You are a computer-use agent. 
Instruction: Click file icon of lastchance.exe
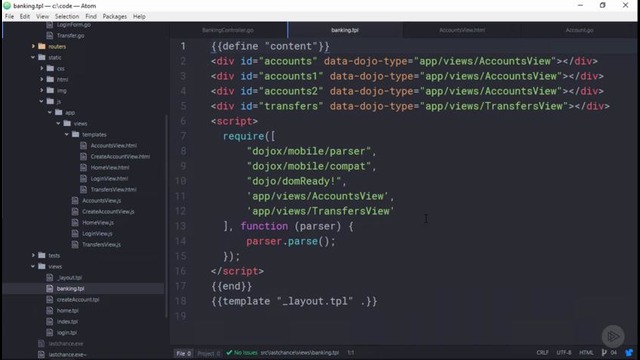41,344
